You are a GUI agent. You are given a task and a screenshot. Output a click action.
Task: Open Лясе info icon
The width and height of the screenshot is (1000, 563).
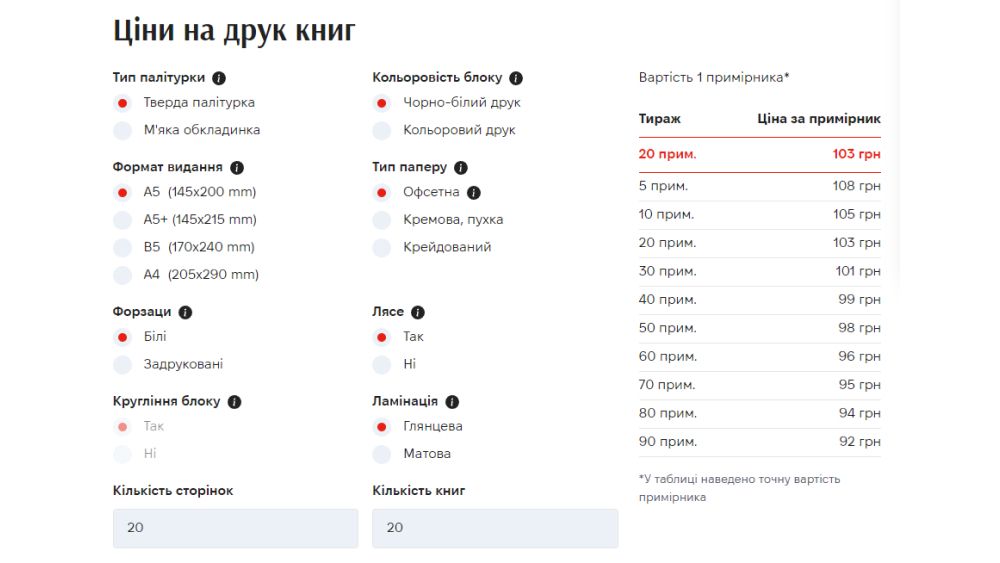(x=418, y=312)
